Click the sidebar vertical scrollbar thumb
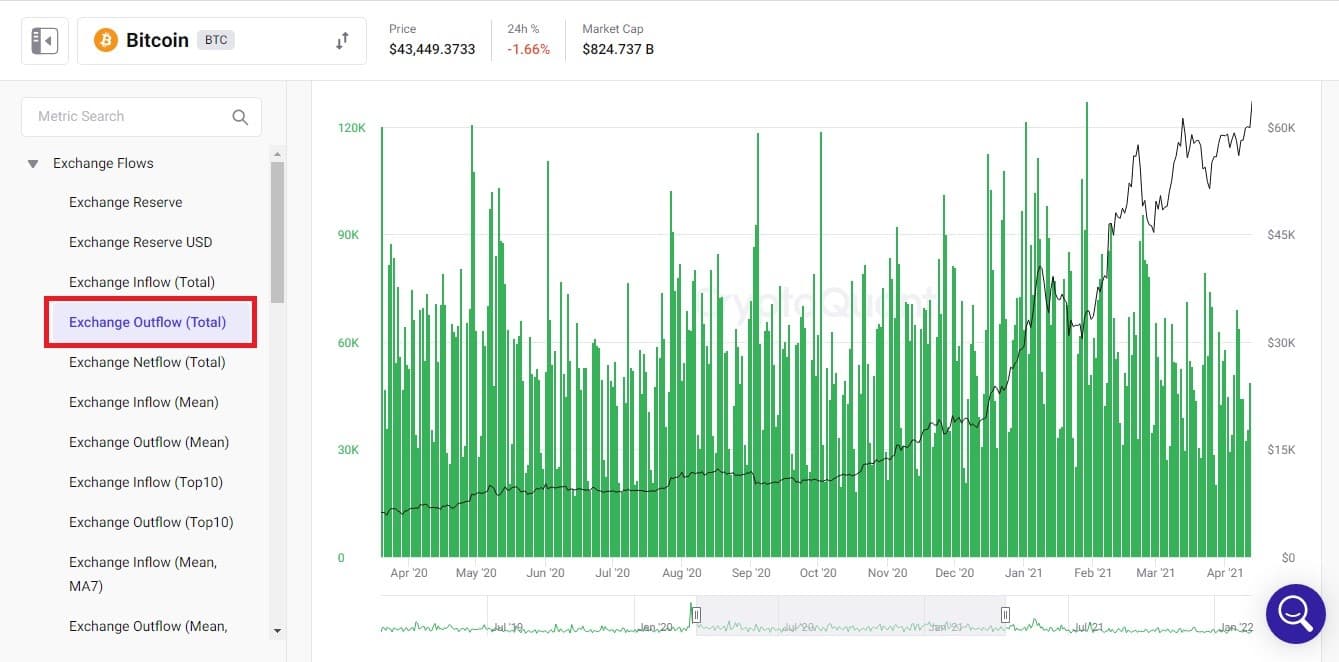 click(x=277, y=232)
